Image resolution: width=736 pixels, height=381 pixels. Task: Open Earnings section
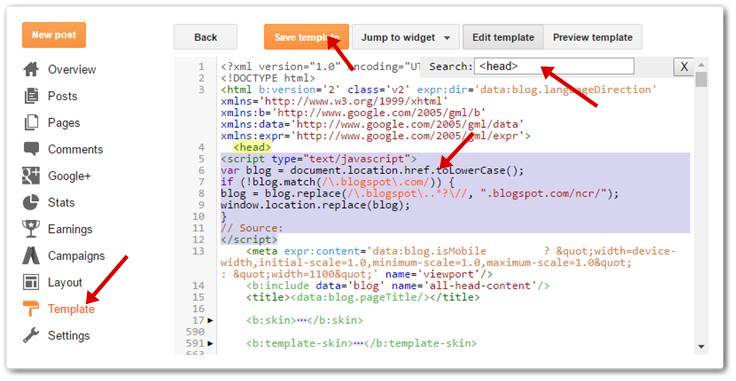point(70,229)
